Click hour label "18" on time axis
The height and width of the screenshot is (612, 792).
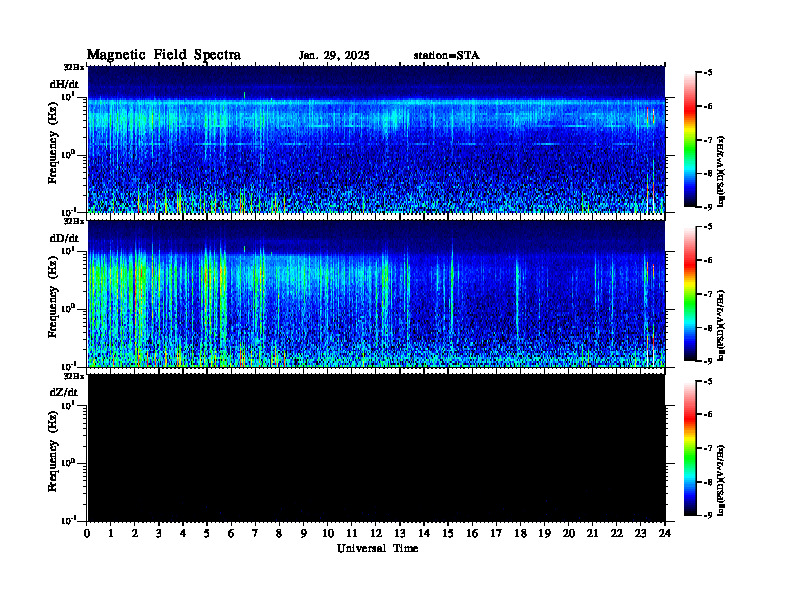coord(520,533)
